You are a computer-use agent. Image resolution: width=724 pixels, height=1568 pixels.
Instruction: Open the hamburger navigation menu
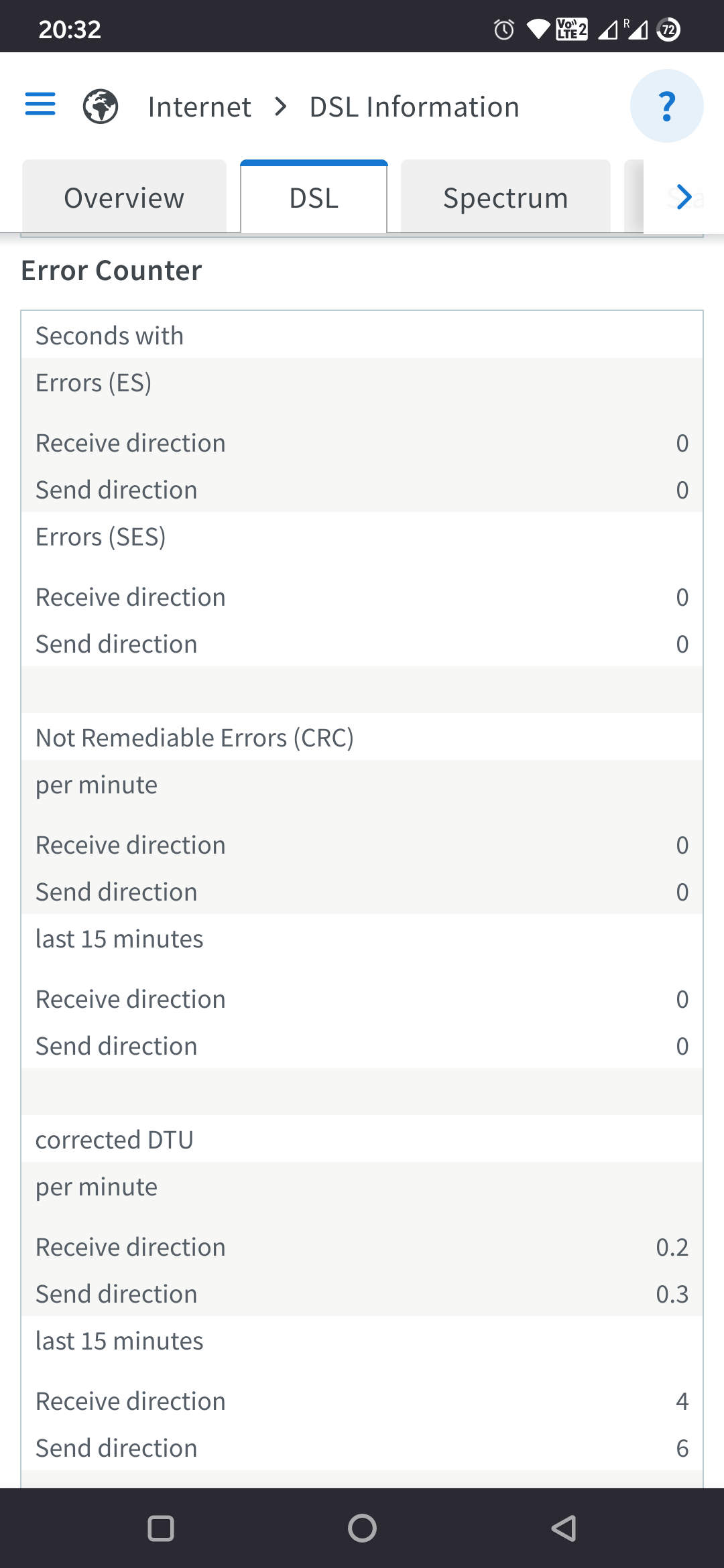click(40, 105)
